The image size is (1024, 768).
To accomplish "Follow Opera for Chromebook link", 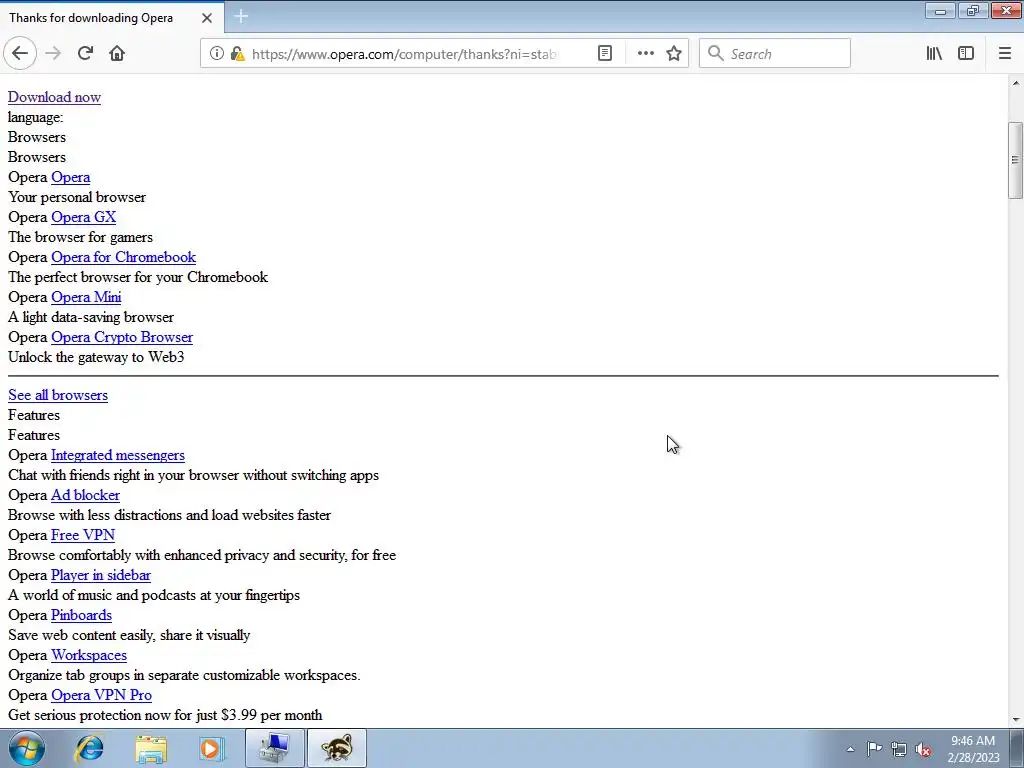I will (123, 257).
